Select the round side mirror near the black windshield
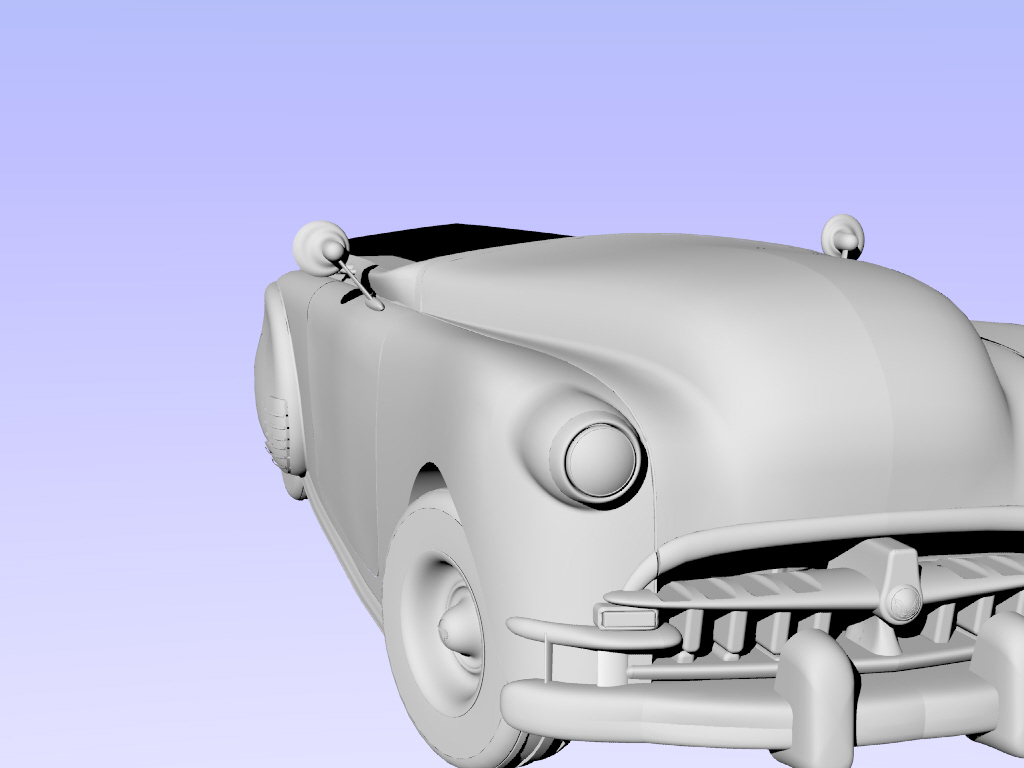The image size is (1024, 768). point(321,248)
